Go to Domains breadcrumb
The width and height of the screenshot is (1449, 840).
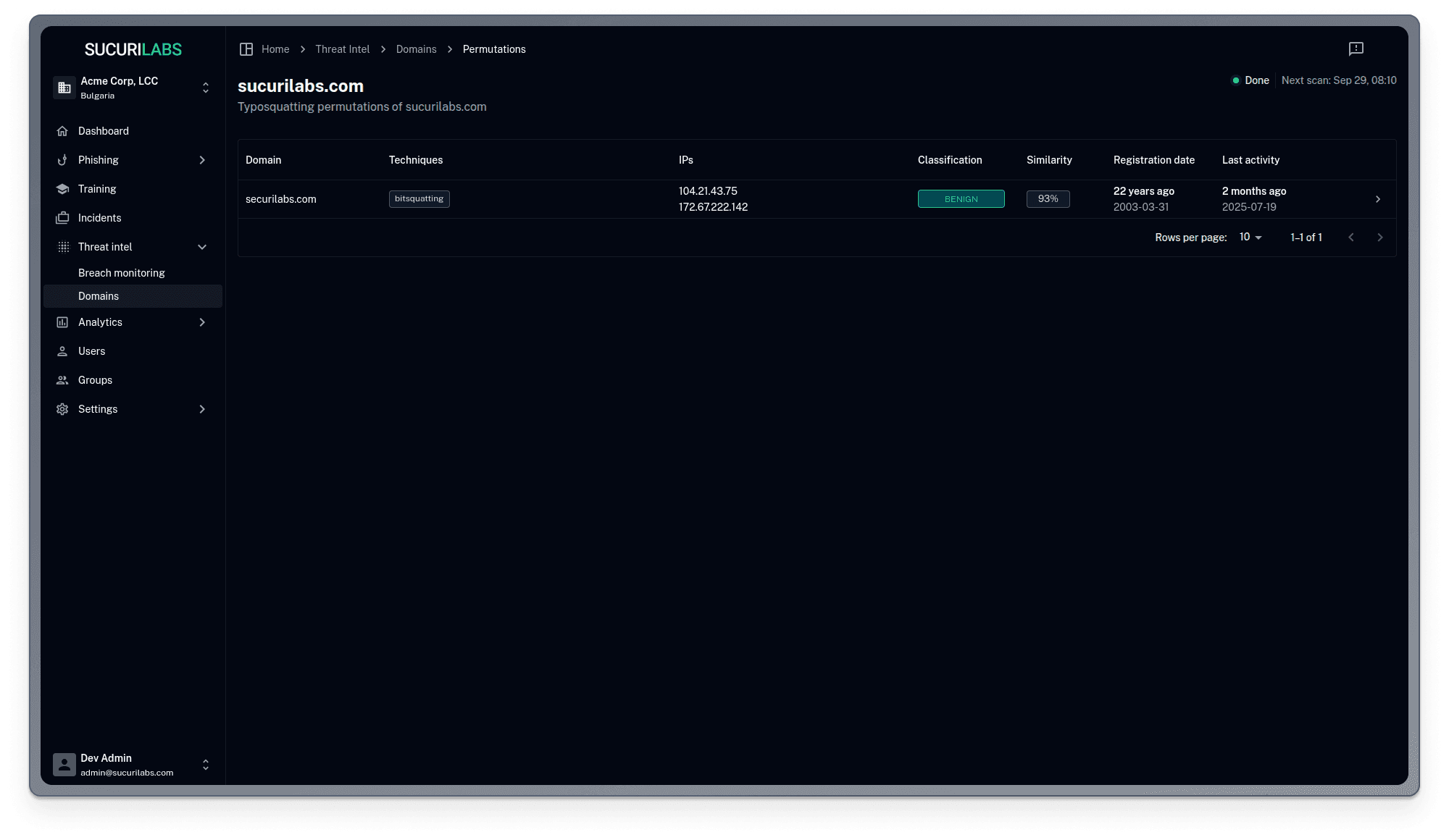coord(417,49)
